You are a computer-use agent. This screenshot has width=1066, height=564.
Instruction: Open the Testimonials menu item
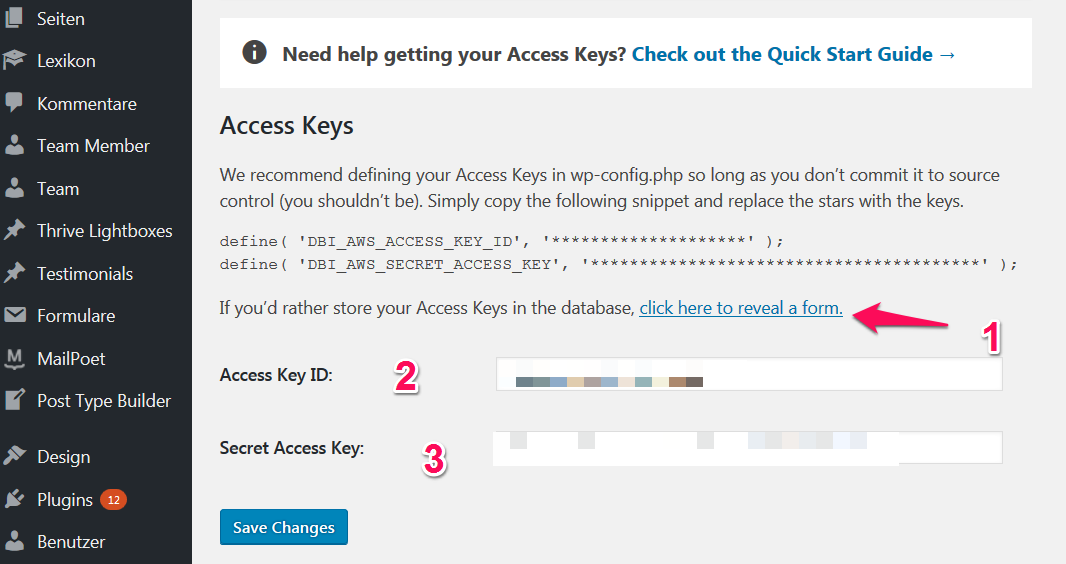point(85,273)
